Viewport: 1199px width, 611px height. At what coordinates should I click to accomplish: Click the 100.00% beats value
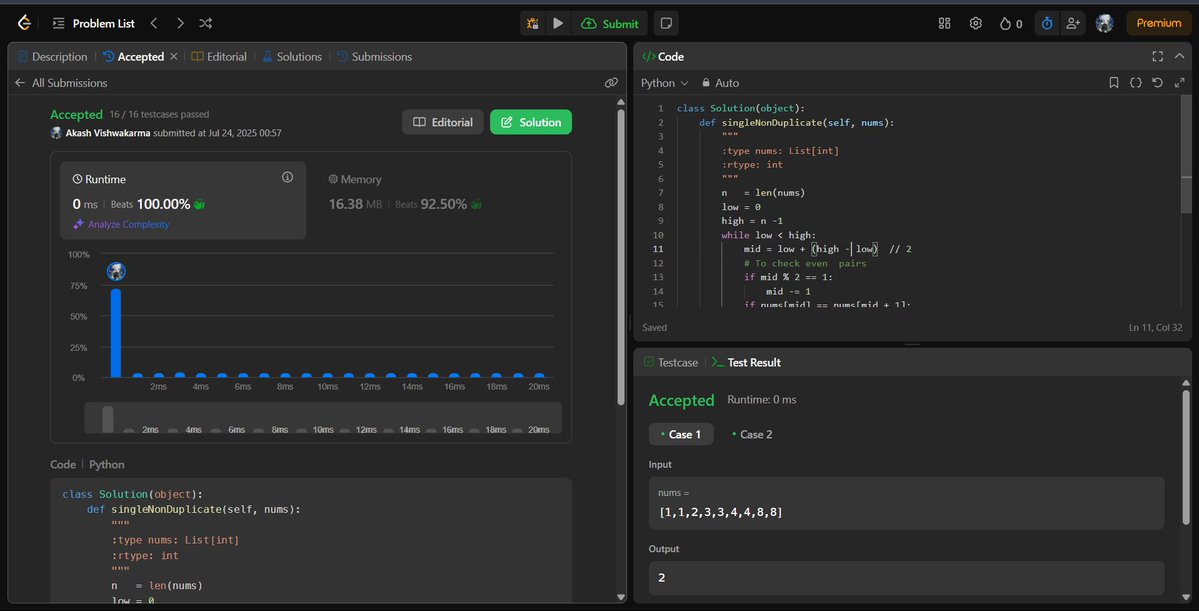(164, 204)
